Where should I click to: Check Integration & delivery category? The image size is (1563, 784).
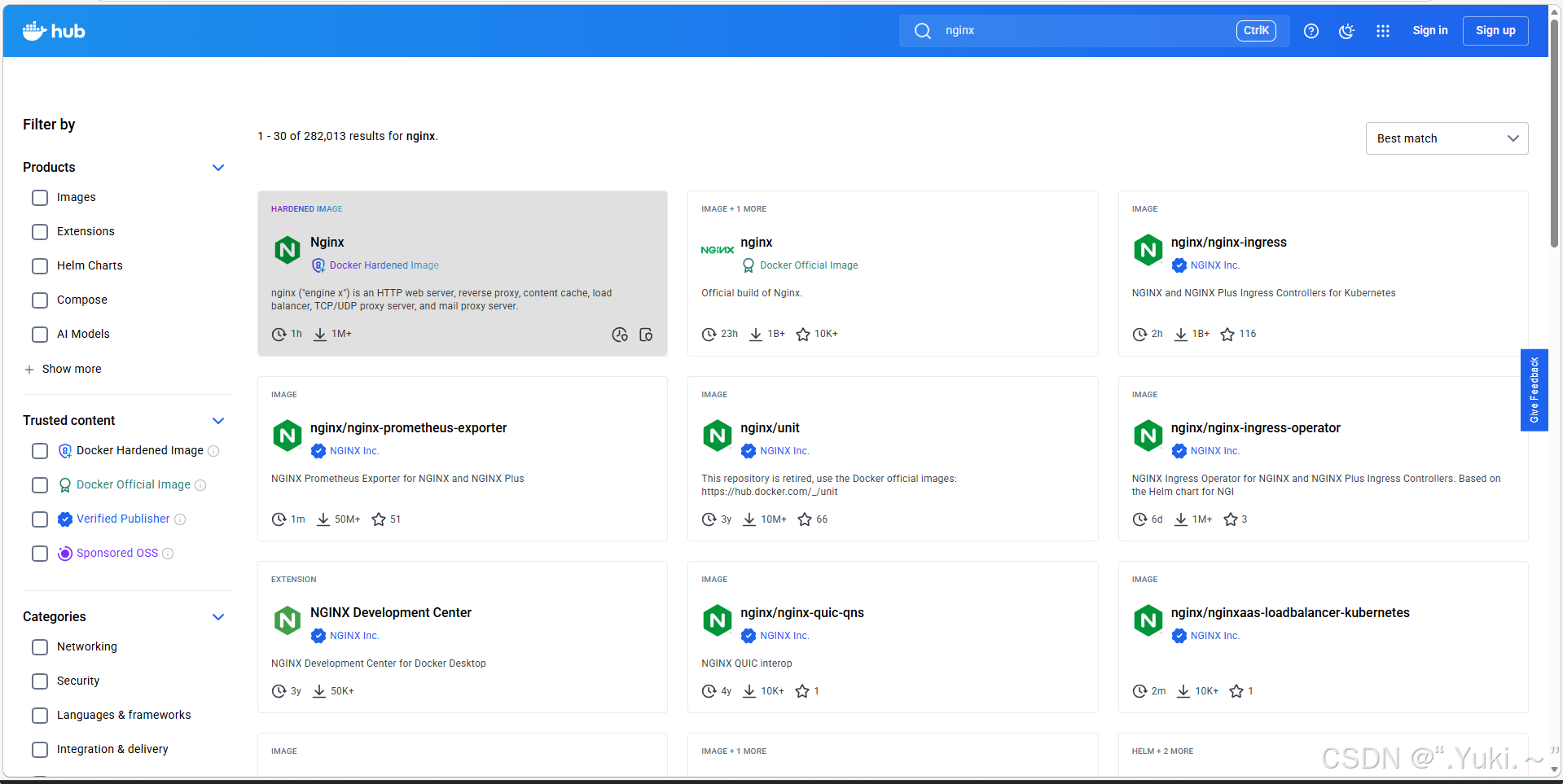[39, 750]
